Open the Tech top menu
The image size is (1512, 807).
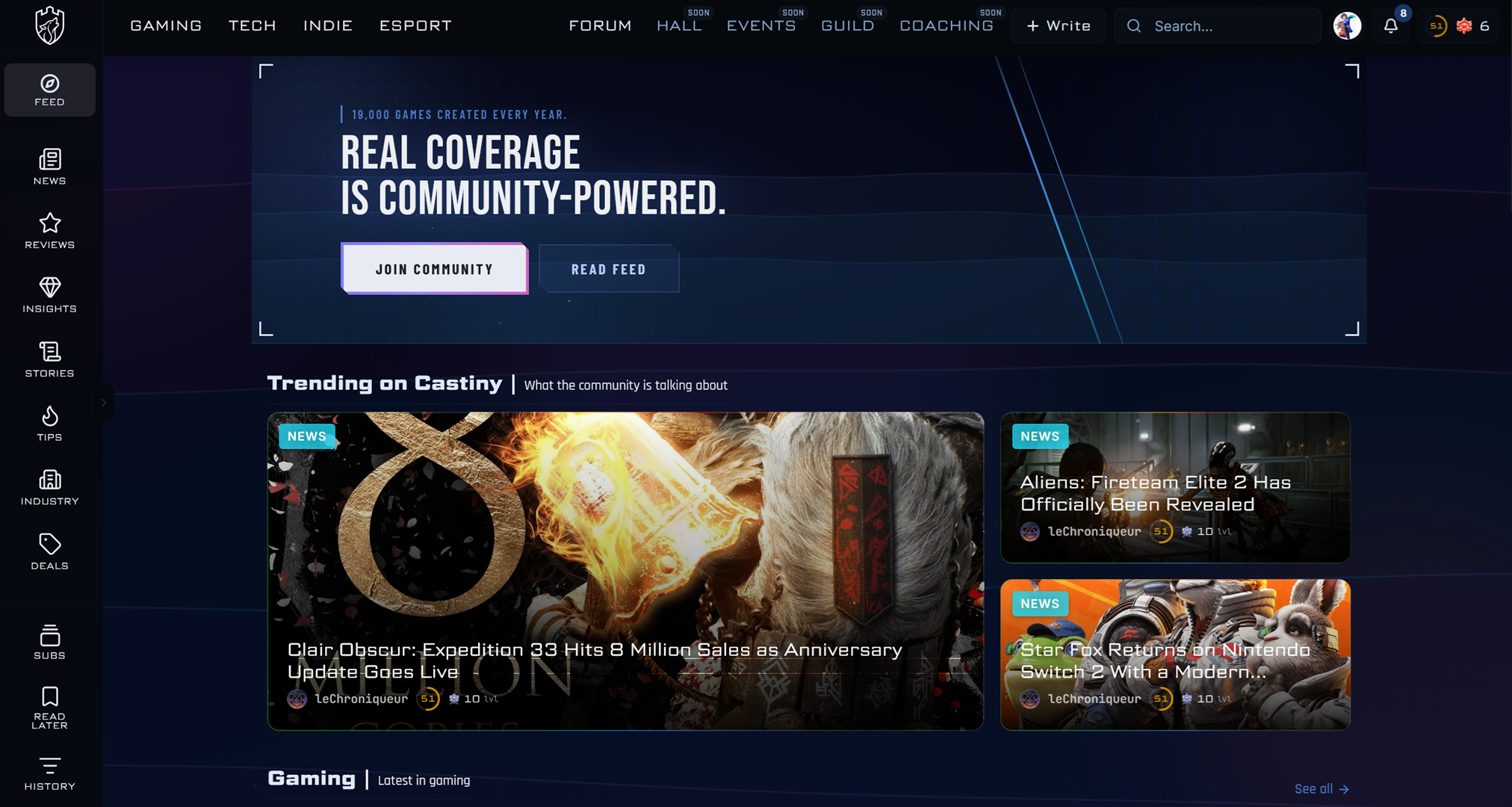tap(252, 26)
